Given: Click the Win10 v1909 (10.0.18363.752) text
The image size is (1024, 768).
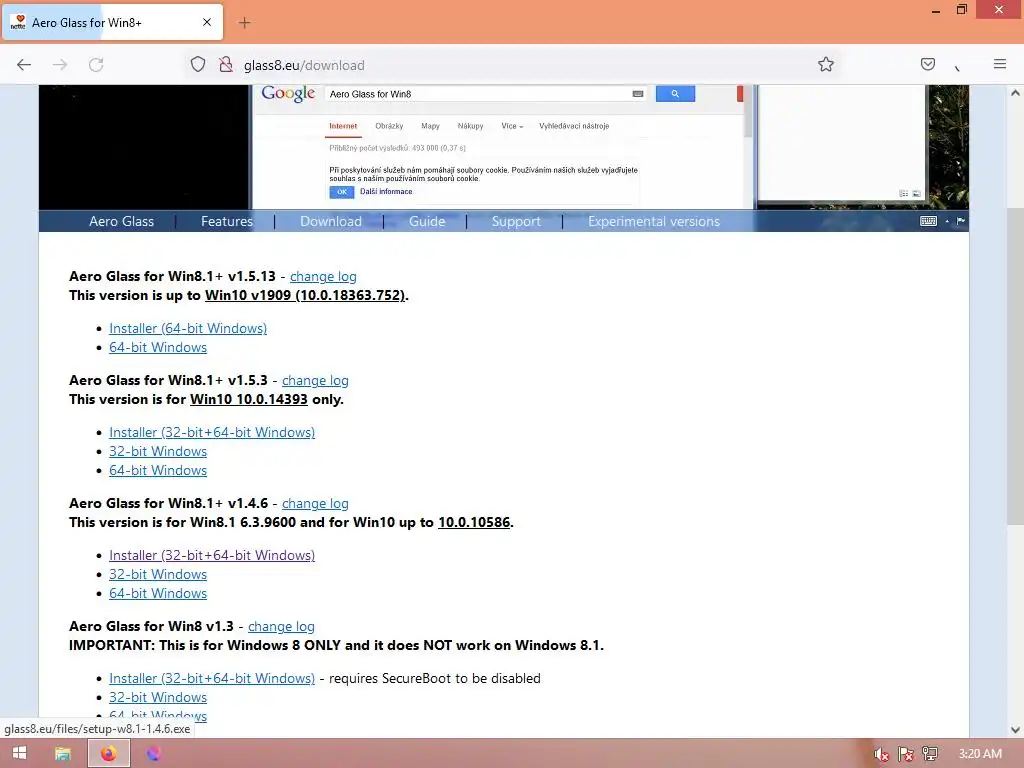Looking at the screenshot, I should [x=305, y=295].
